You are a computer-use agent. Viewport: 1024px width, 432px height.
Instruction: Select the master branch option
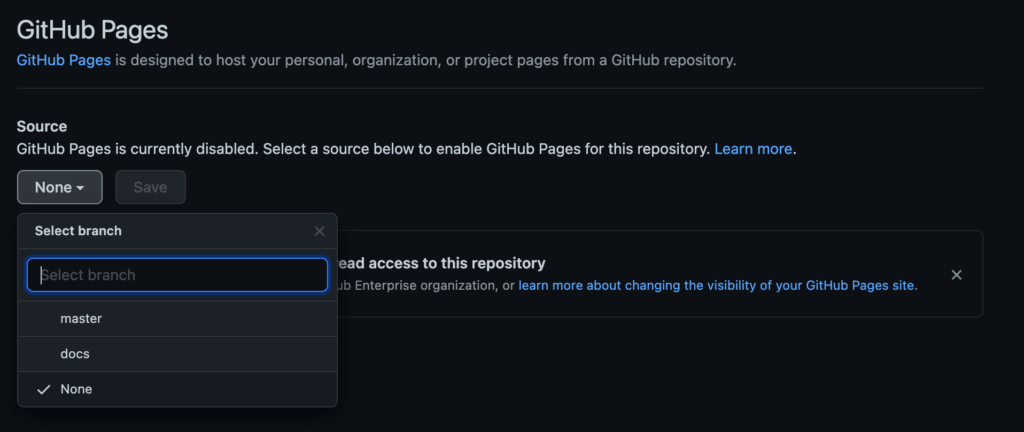[81, 318]
